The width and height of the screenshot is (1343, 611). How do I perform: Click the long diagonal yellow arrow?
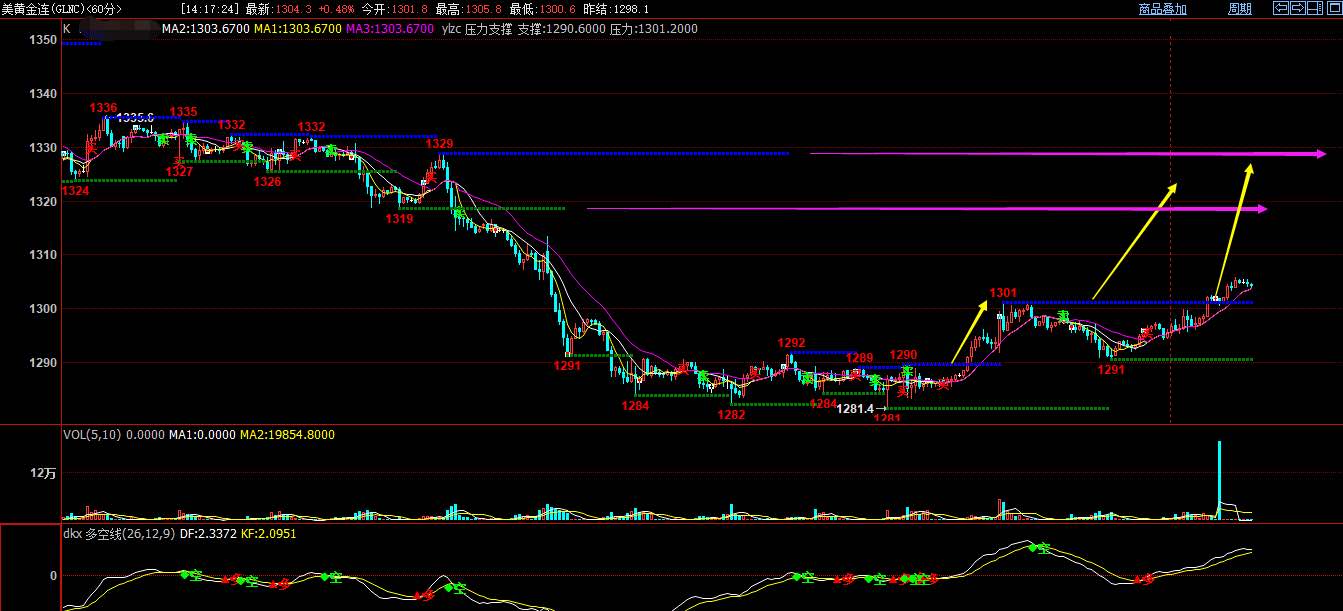point(1135,241)
